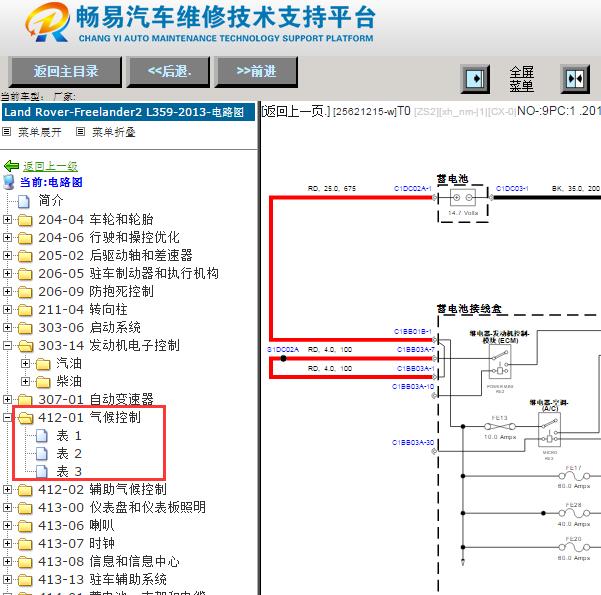601x595 pixels.
Task: Click the 简介 page icon
Action: click(x=24, y=201)
